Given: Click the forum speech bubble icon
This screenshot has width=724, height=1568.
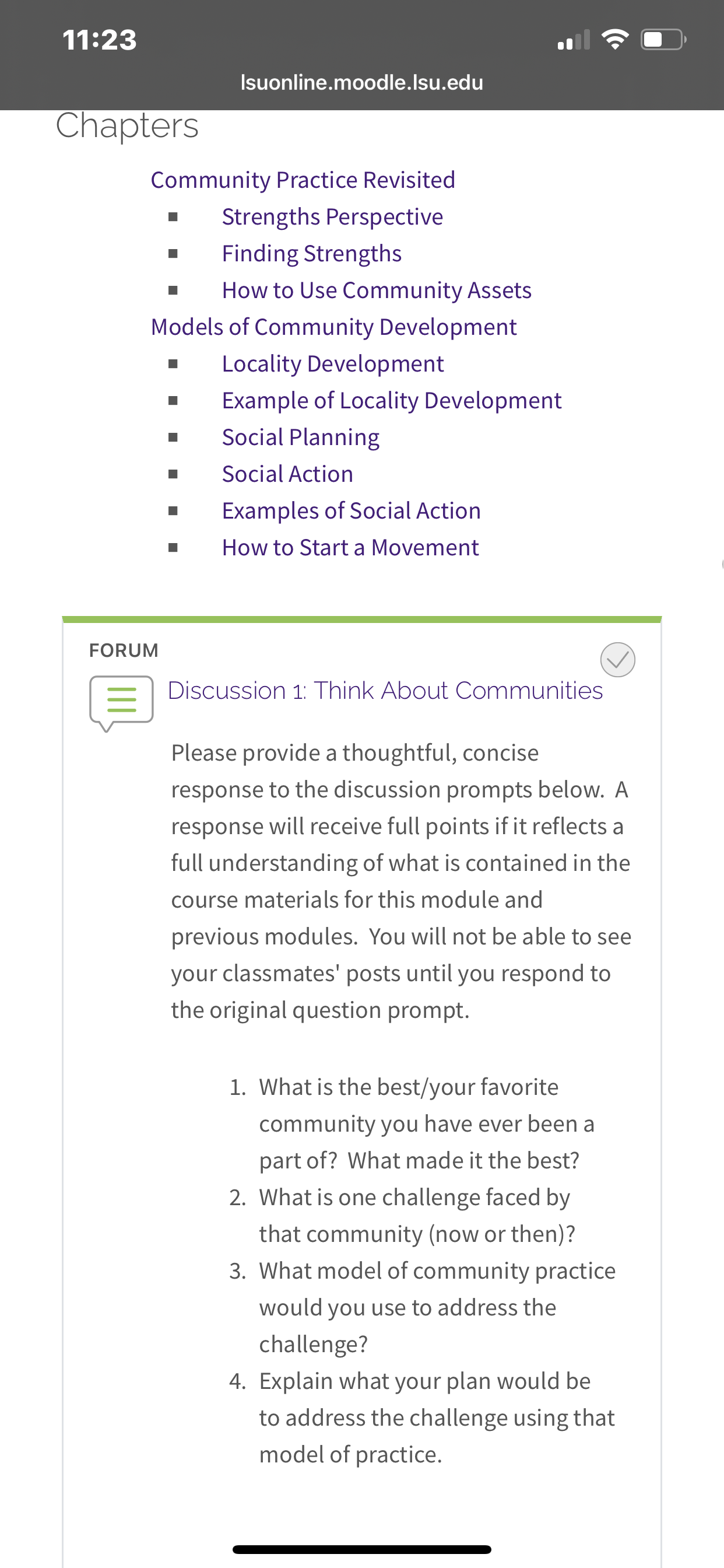Looking at the screenshot, I should (121, 703).
